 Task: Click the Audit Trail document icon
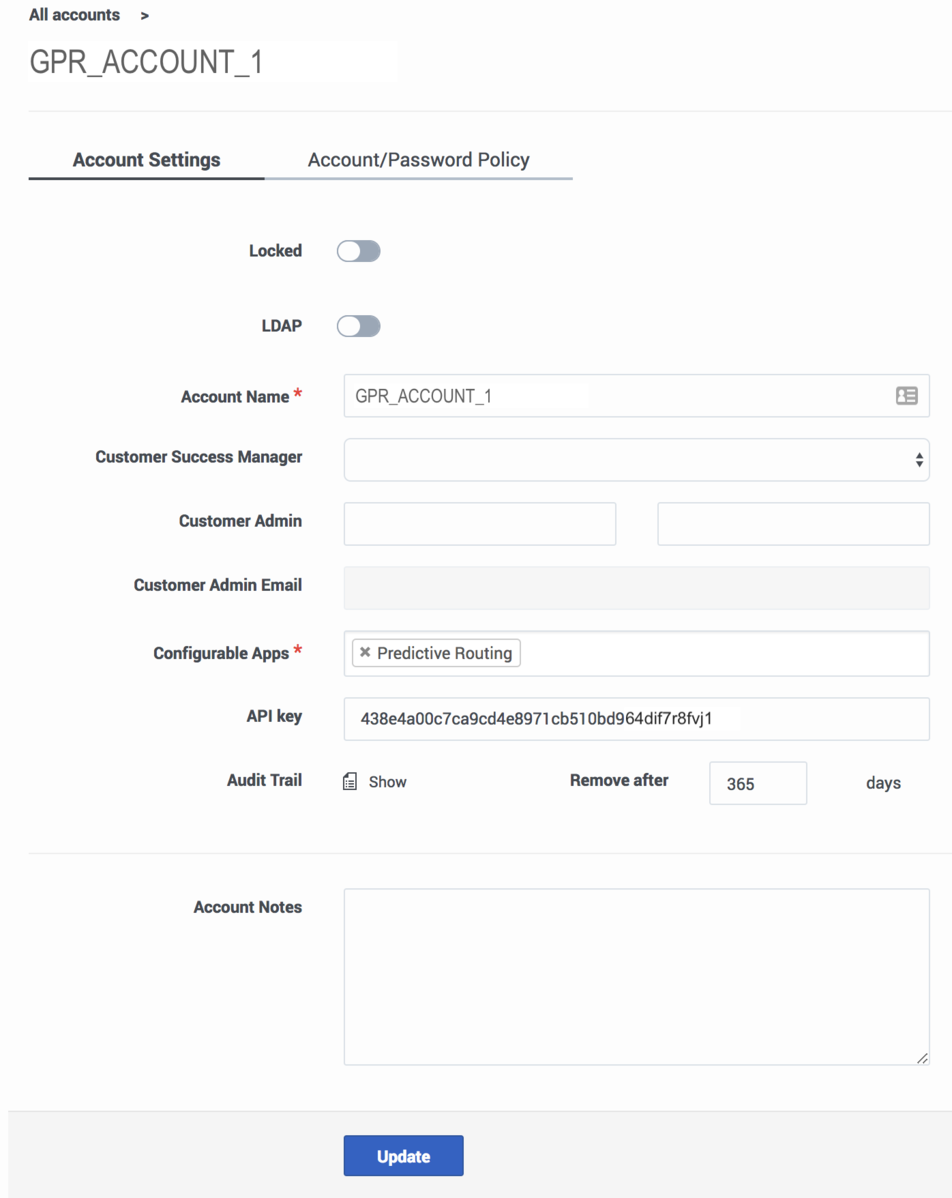[350, 782]
